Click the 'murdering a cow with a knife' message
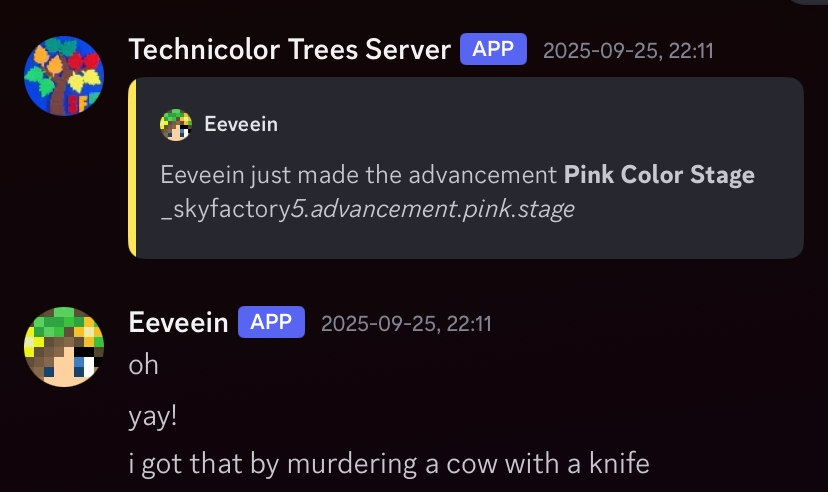 [389, 464]
